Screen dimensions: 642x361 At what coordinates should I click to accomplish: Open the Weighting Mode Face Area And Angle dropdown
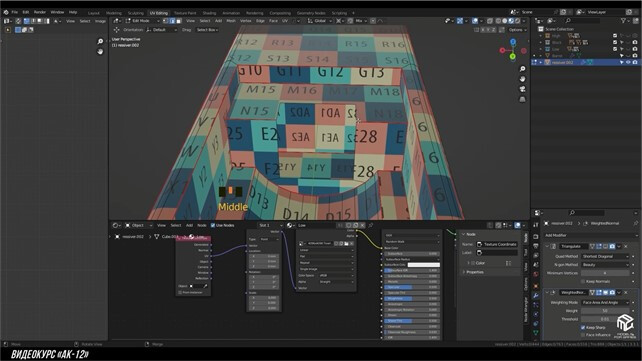pos(605,302)
